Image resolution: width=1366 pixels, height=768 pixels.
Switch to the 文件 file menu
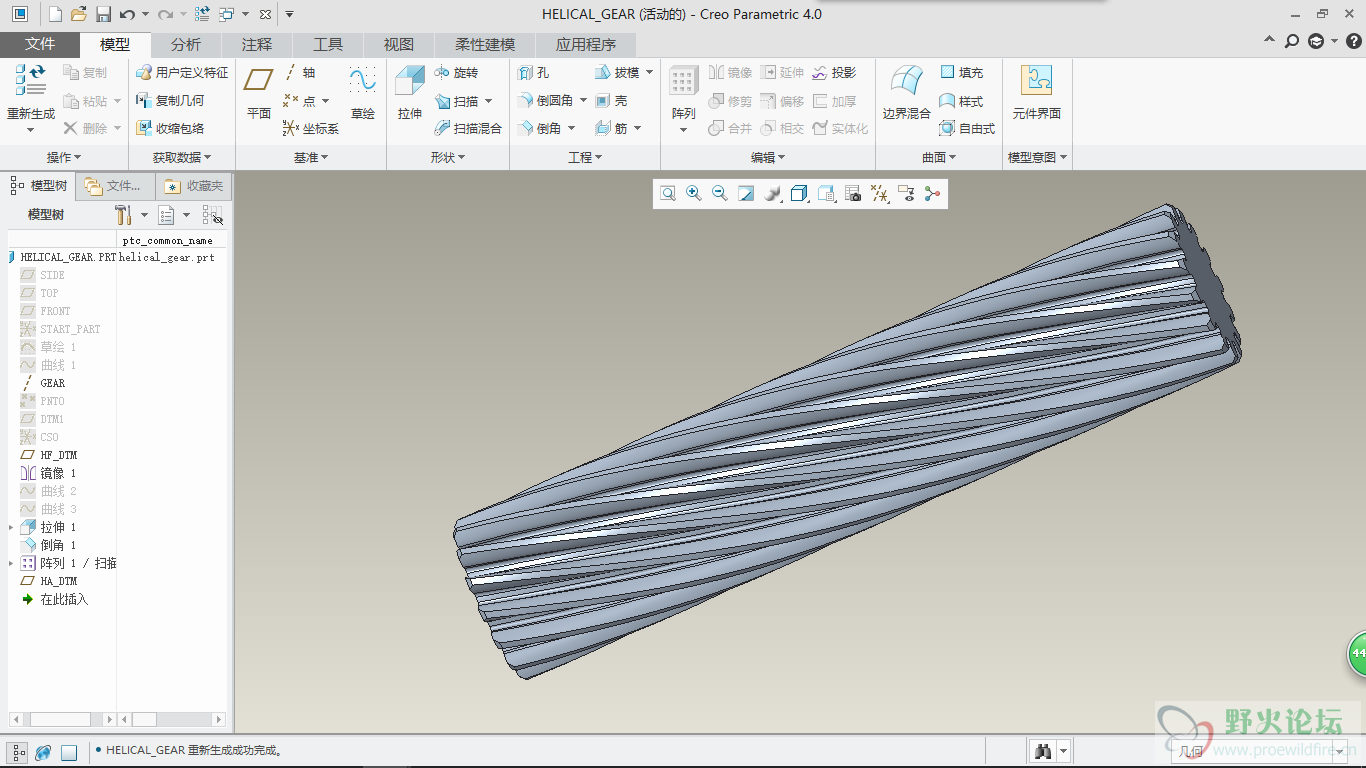pyautogui.click(x=40, y=45)
